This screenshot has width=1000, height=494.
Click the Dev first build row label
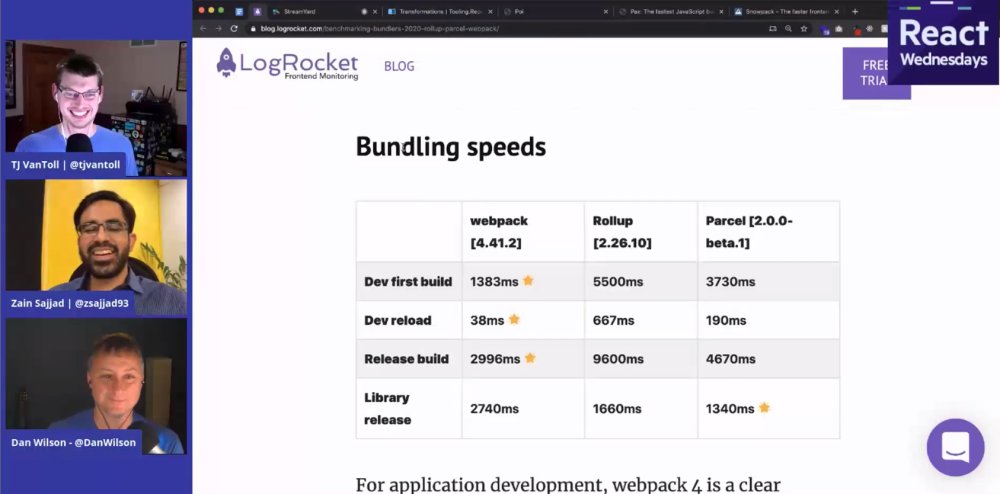click(408, 282)
